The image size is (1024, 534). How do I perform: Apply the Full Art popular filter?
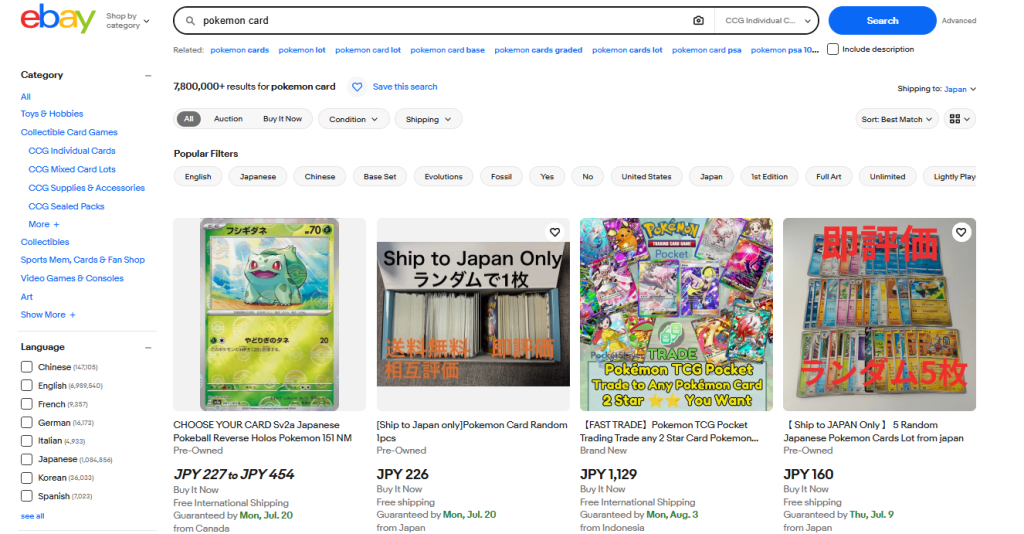click(x=829, y=176)
